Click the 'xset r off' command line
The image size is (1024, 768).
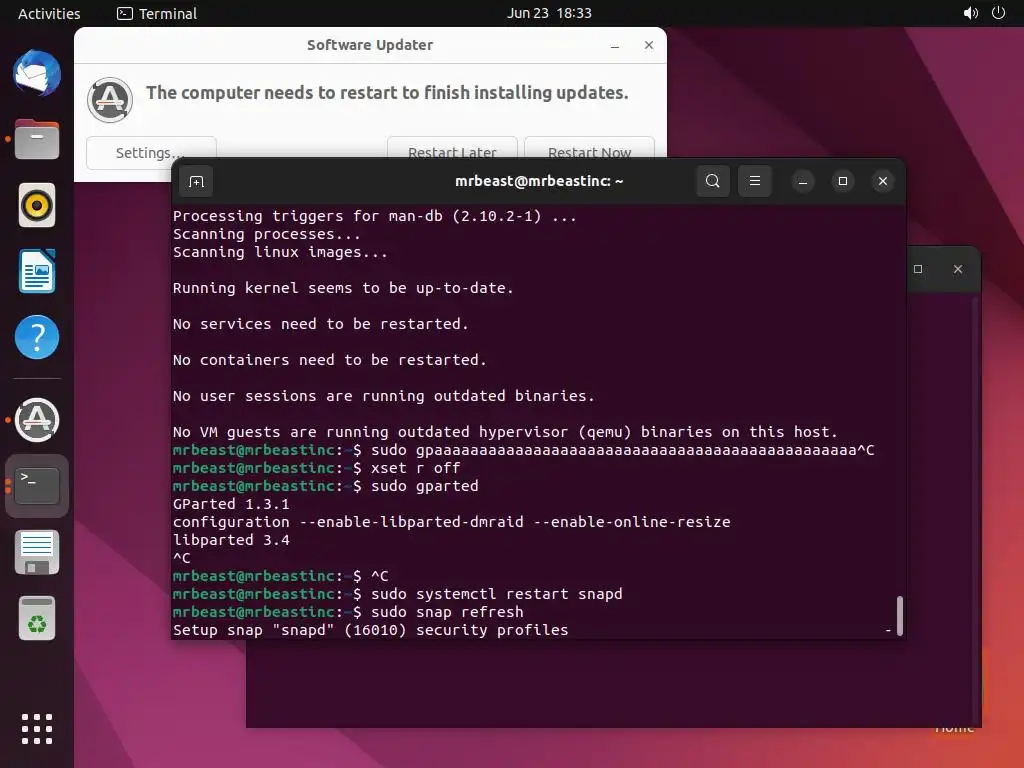click(x=317, y=468)
